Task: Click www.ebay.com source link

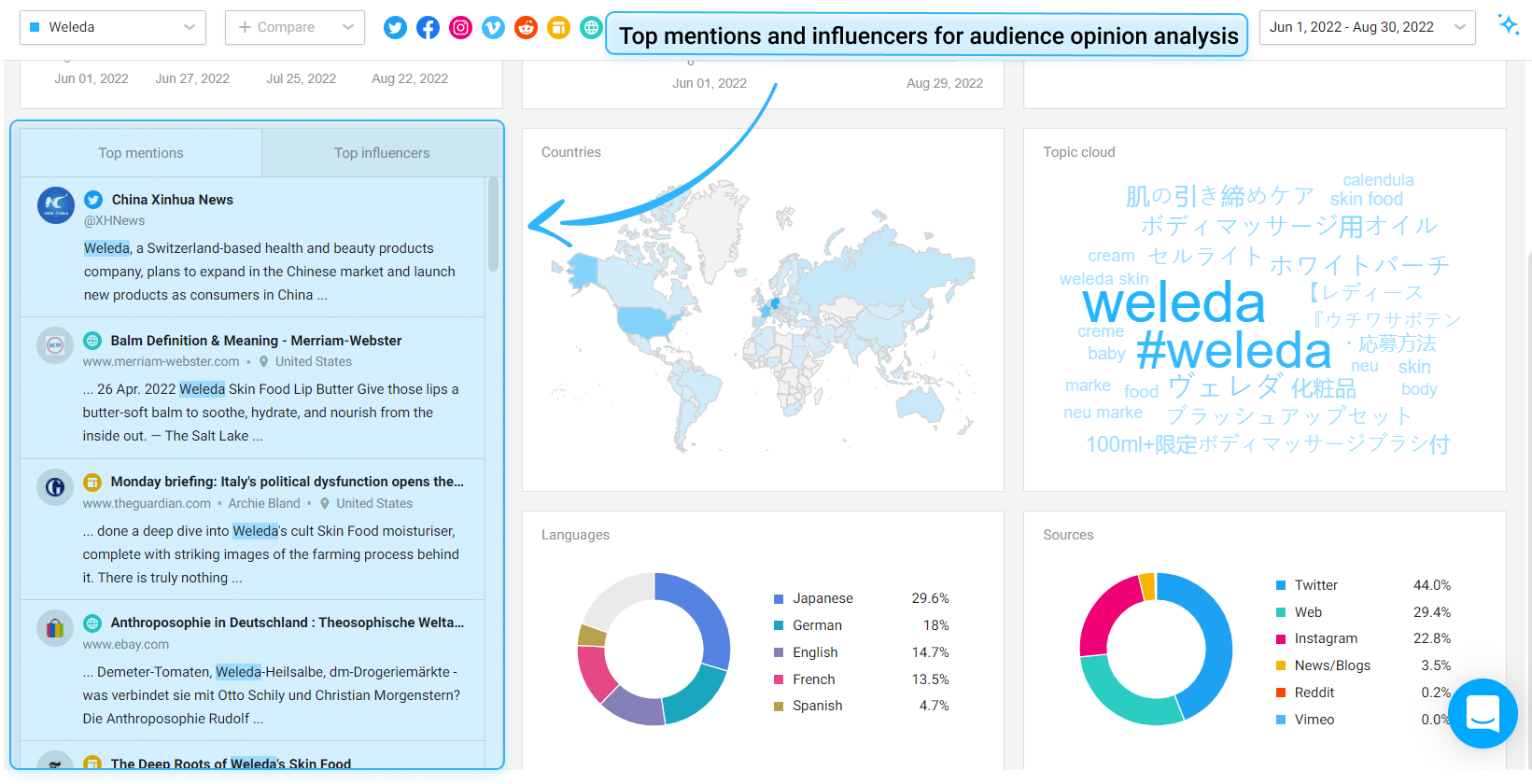Action: 126,645
